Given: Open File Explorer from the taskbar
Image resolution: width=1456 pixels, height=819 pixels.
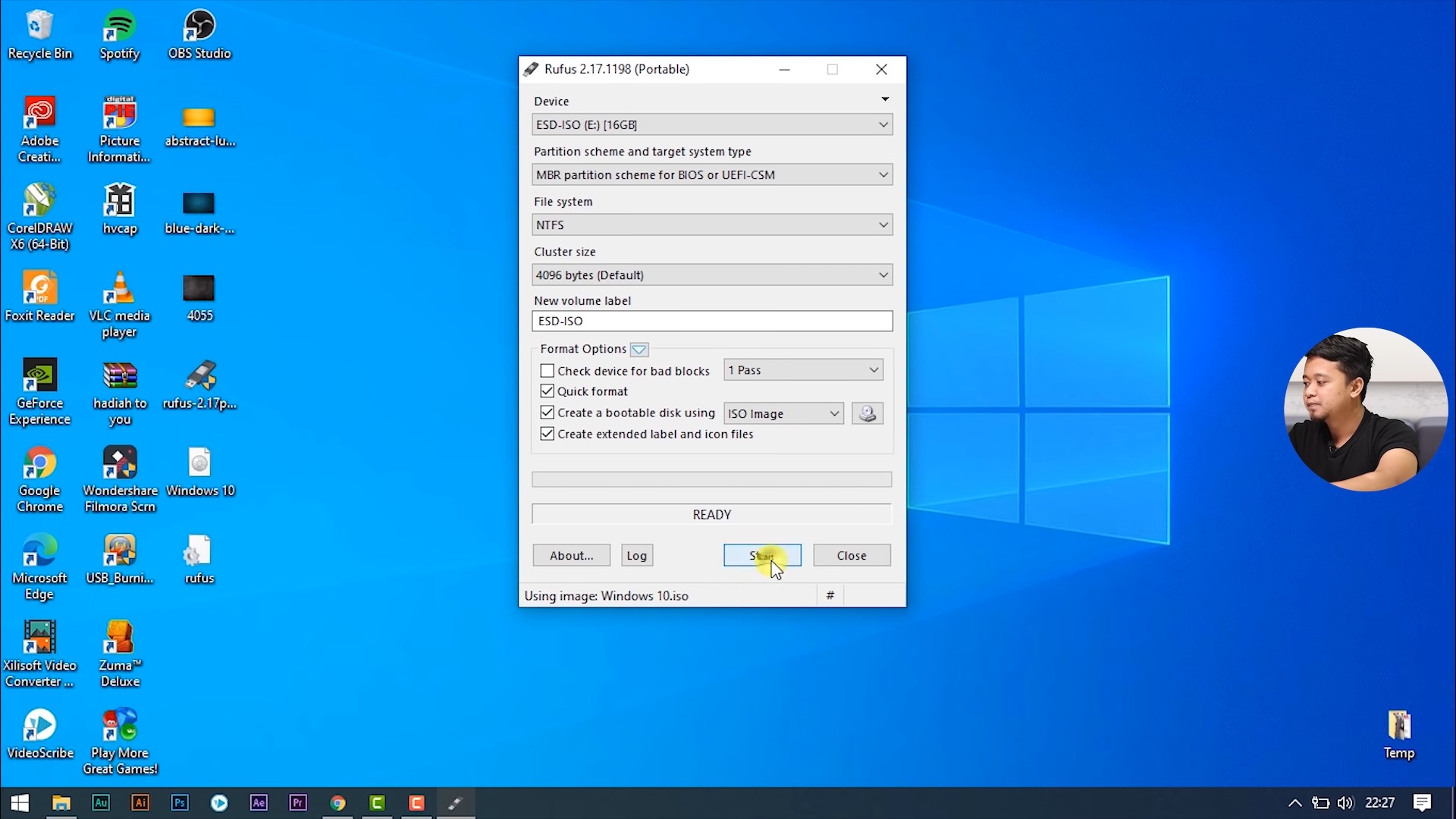Looking at the screenshot, I should (x=61, y=802).
